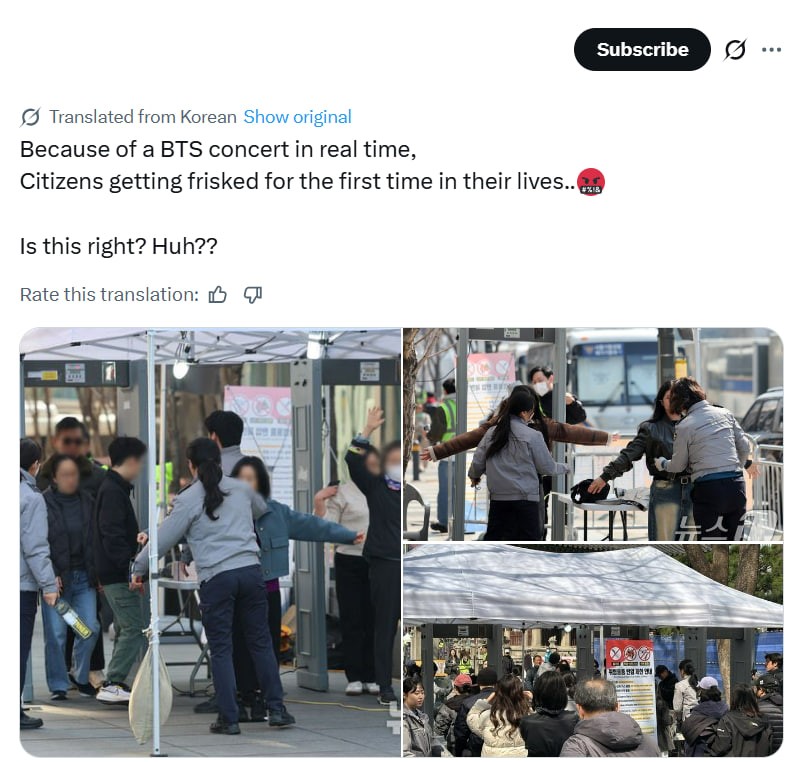Rate translation with thumbs down

pyautogui.click(x=253, y=295)
